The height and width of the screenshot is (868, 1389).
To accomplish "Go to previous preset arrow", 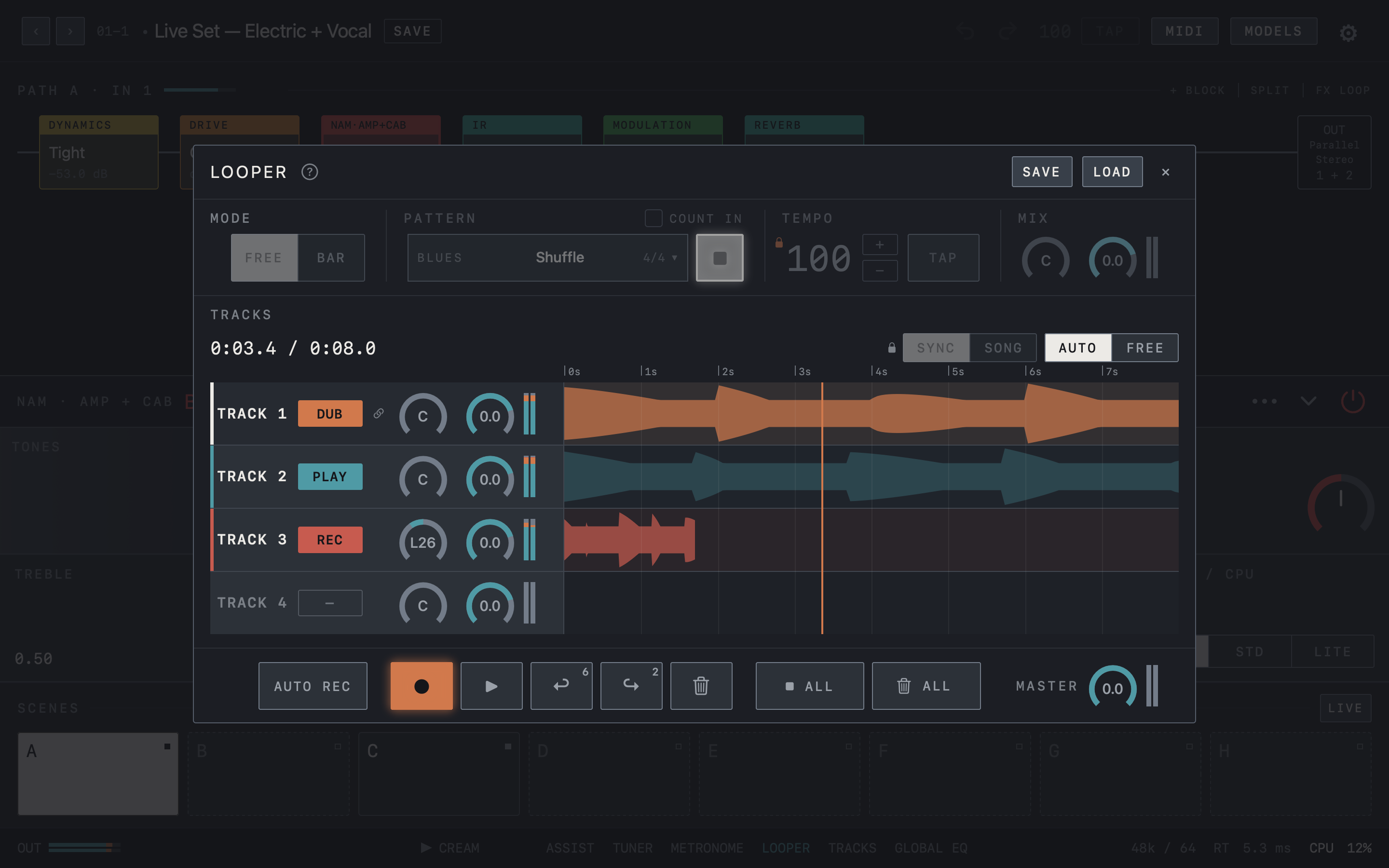I will click(x=36, y=31).
